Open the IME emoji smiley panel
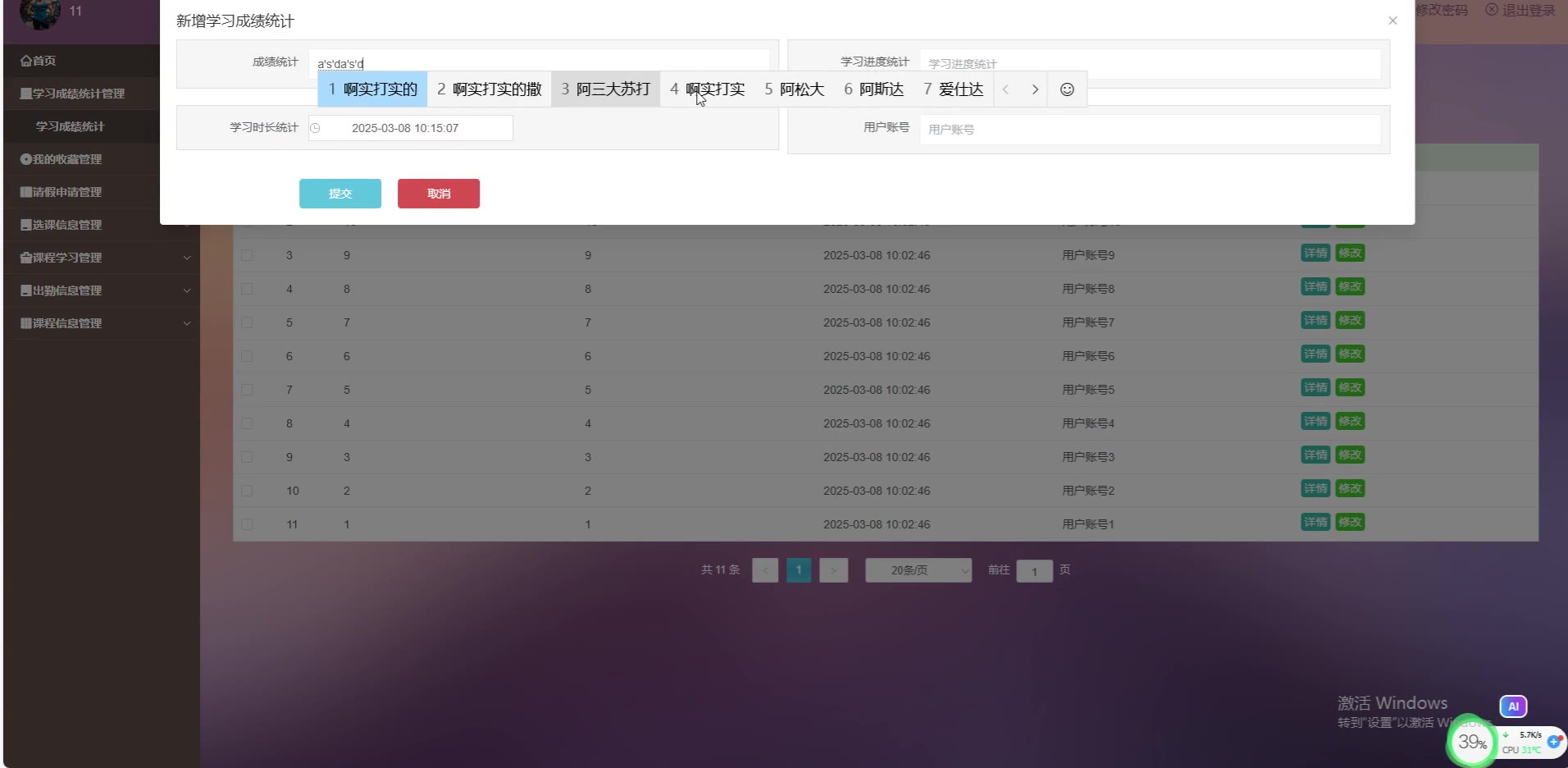 (x=1066, y=89)
